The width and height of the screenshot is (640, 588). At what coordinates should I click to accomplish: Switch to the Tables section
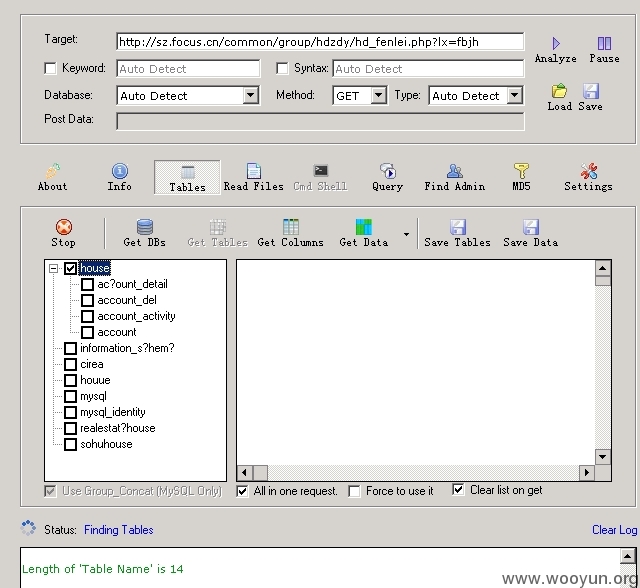click(x=187, y=178)
